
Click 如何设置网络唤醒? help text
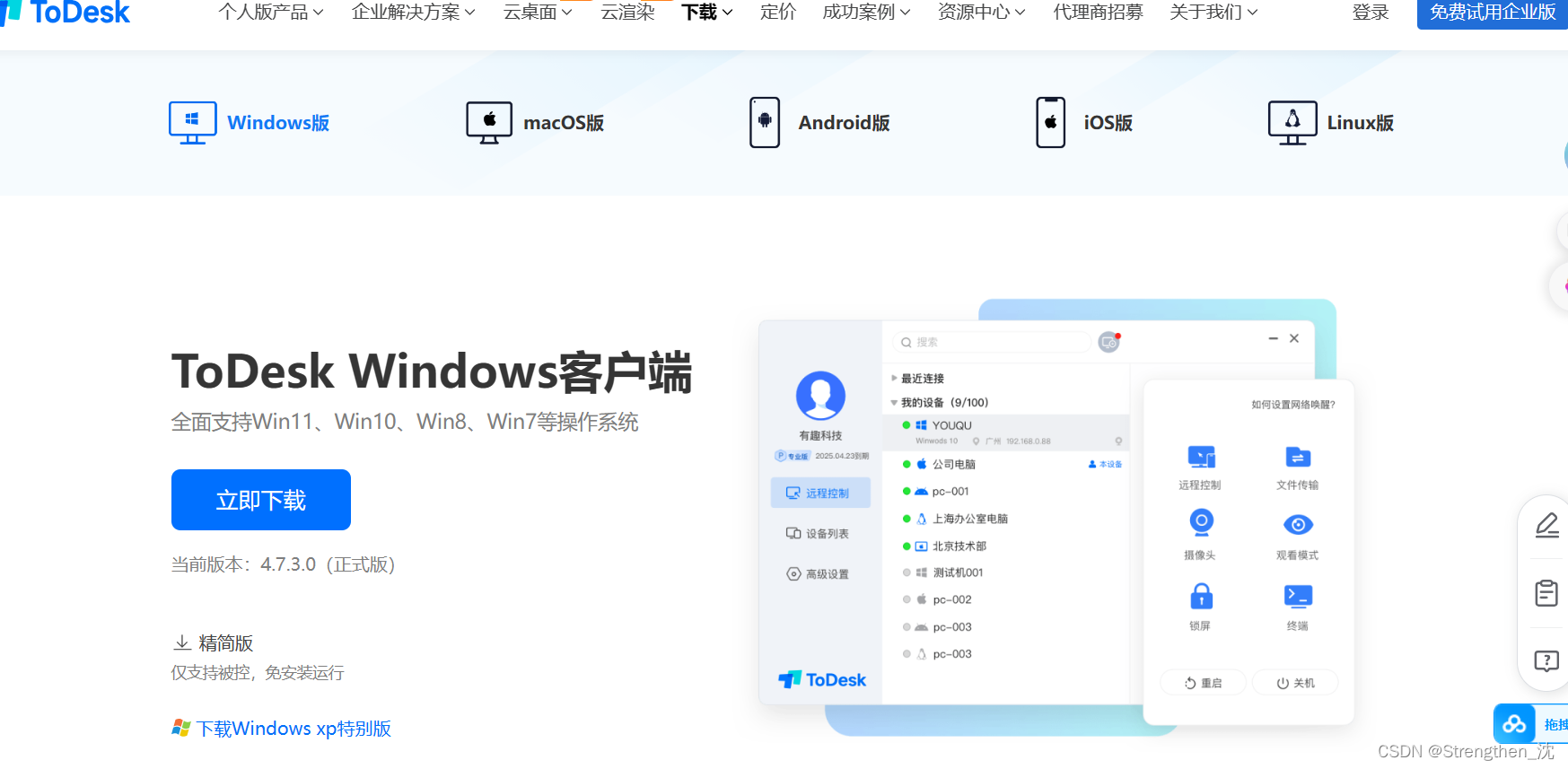[1293, 405]
